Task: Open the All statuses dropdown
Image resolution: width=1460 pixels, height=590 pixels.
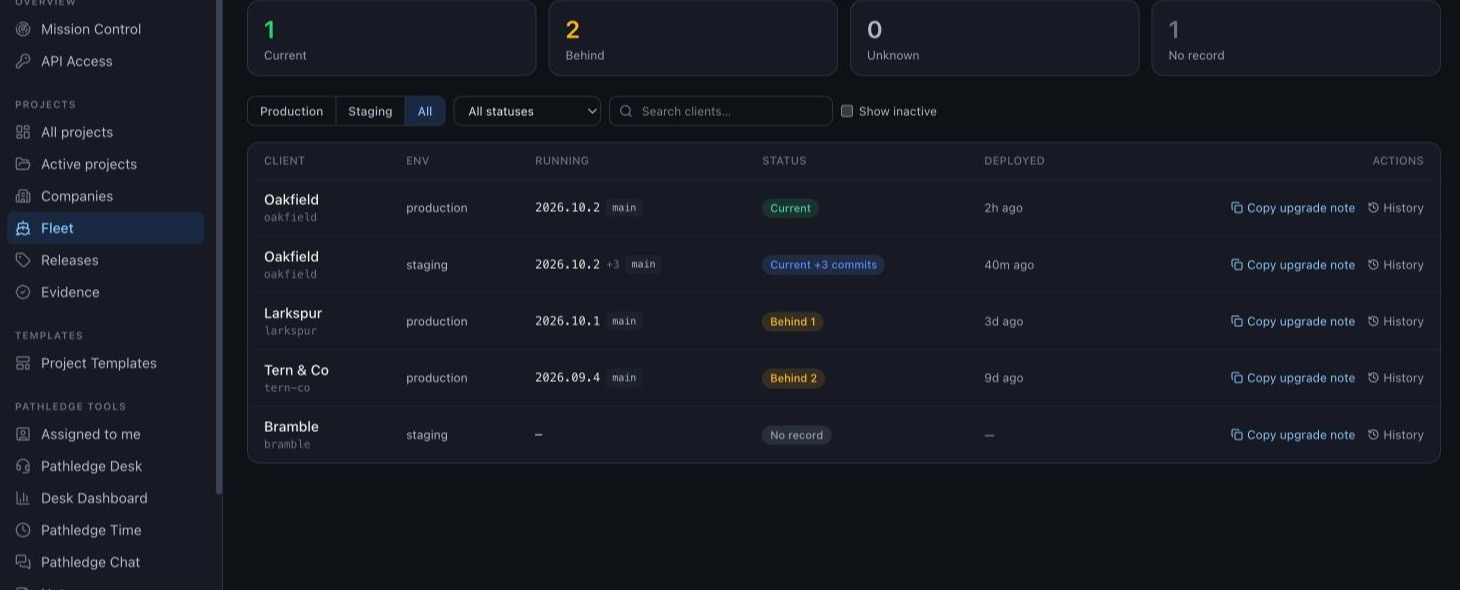Action: 527,111
